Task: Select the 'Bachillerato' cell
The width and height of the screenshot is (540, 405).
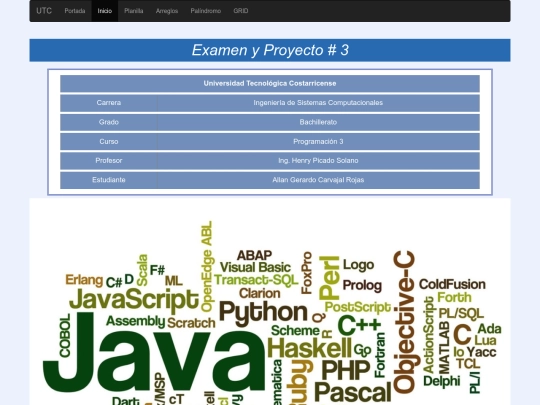Action: pos(318,122)
